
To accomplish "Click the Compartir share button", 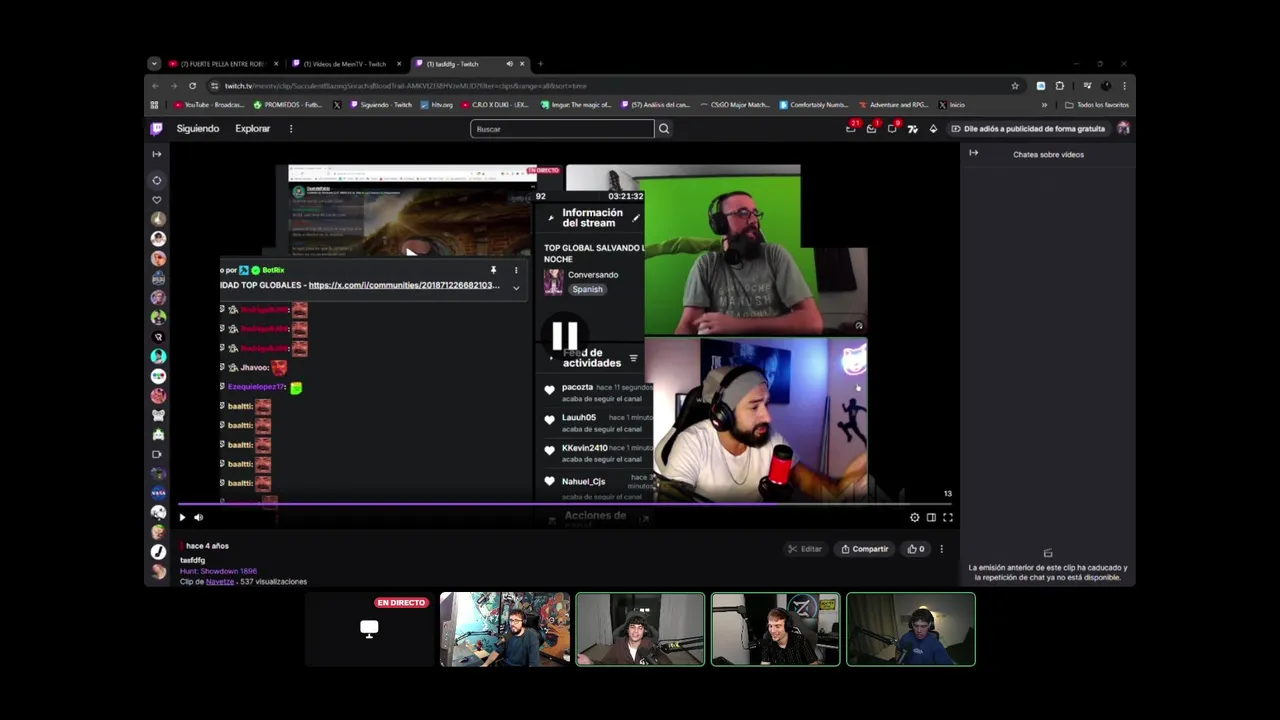I will coord(865,548).
